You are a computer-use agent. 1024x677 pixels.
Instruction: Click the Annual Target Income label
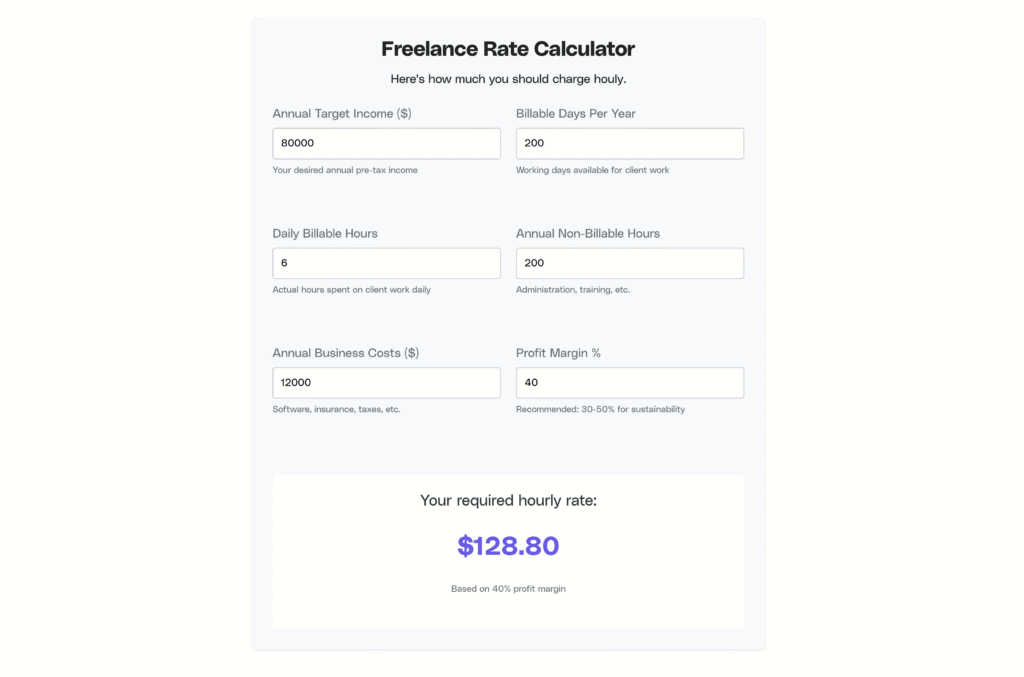click(x=339, y=113)
